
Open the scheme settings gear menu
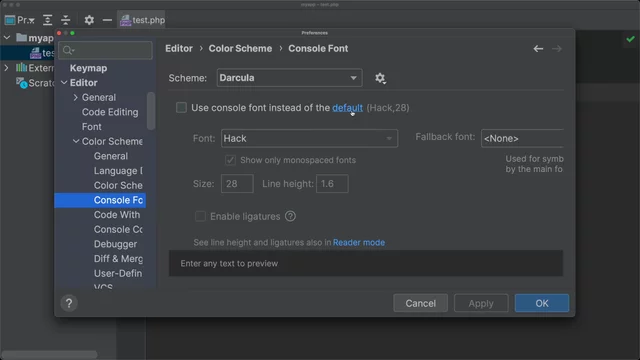pos(380,78)
